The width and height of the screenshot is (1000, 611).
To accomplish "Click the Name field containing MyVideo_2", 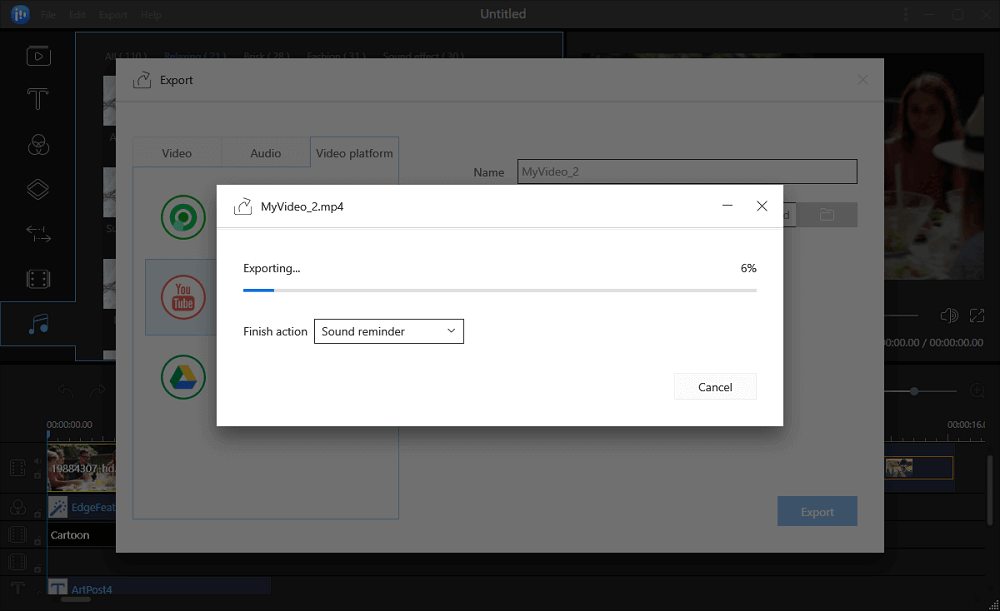I will click(686, 172).
